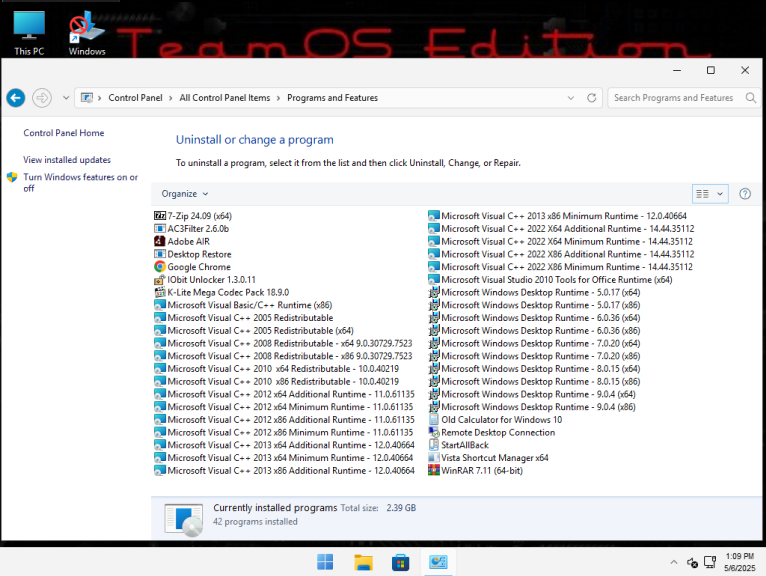
Task: Click the Desktop Restore icon
Action: tap(160, 254)
